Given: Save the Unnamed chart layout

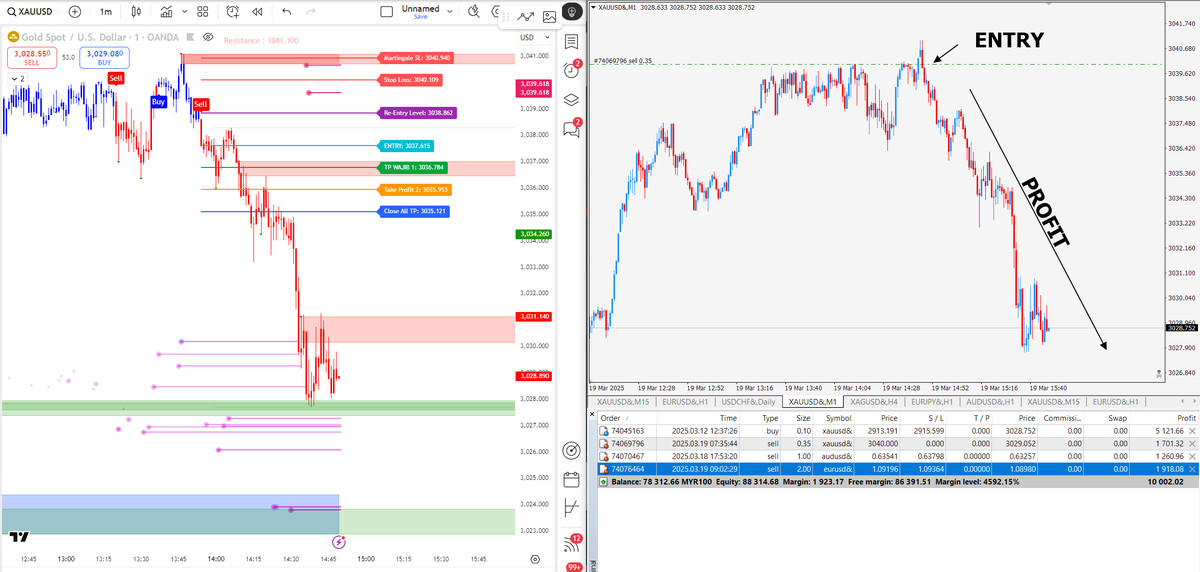Looking at the screenshot, I should click(x=420, y=17).
